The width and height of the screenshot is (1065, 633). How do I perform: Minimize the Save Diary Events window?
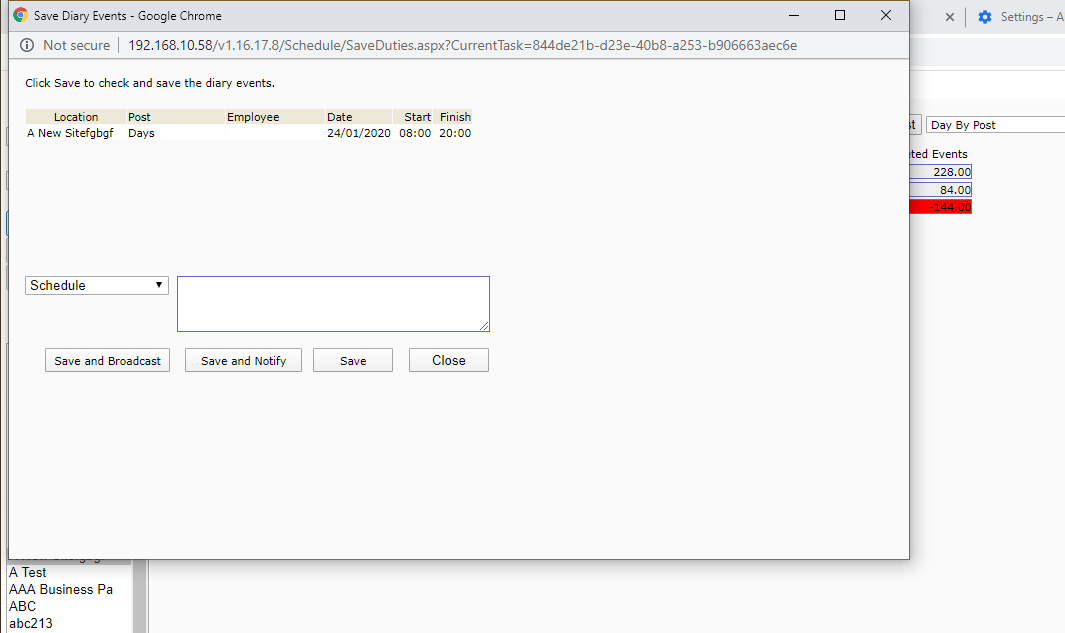[794, 15]
